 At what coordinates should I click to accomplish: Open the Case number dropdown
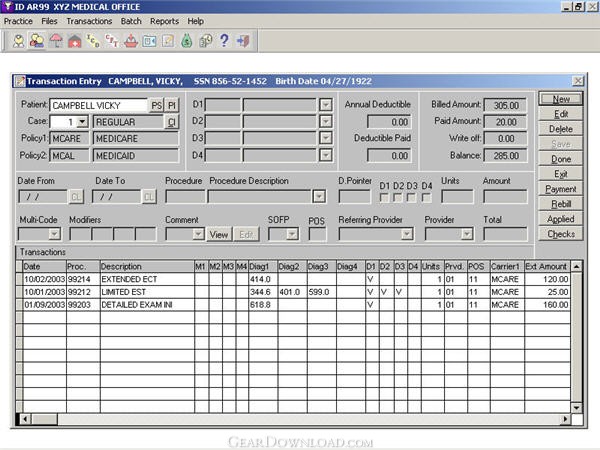[x=82, y=122]
